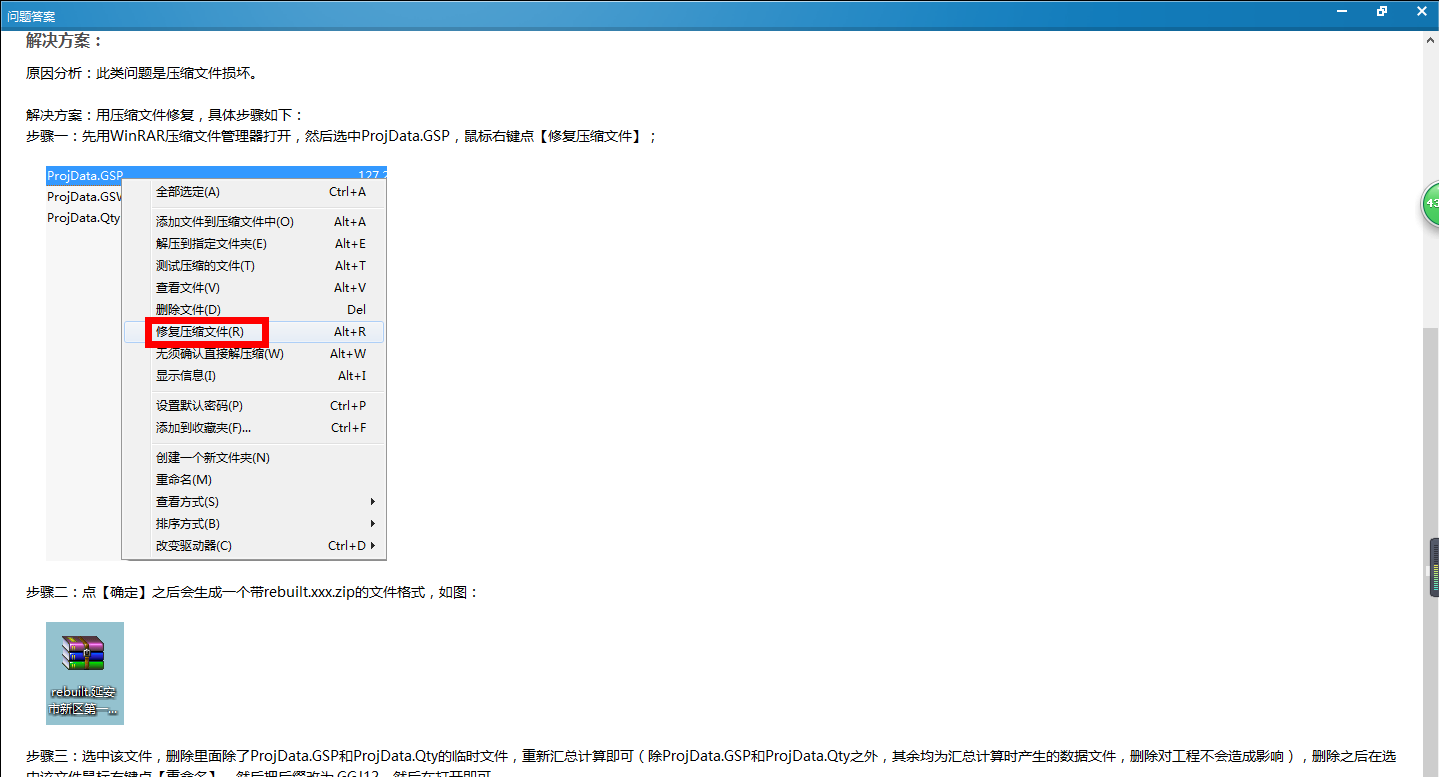This screenshot has height=777, width=1439.
Task: Choose 删除文件(D) menu entry
Action: pyautogui.click(x=253, y=310)
